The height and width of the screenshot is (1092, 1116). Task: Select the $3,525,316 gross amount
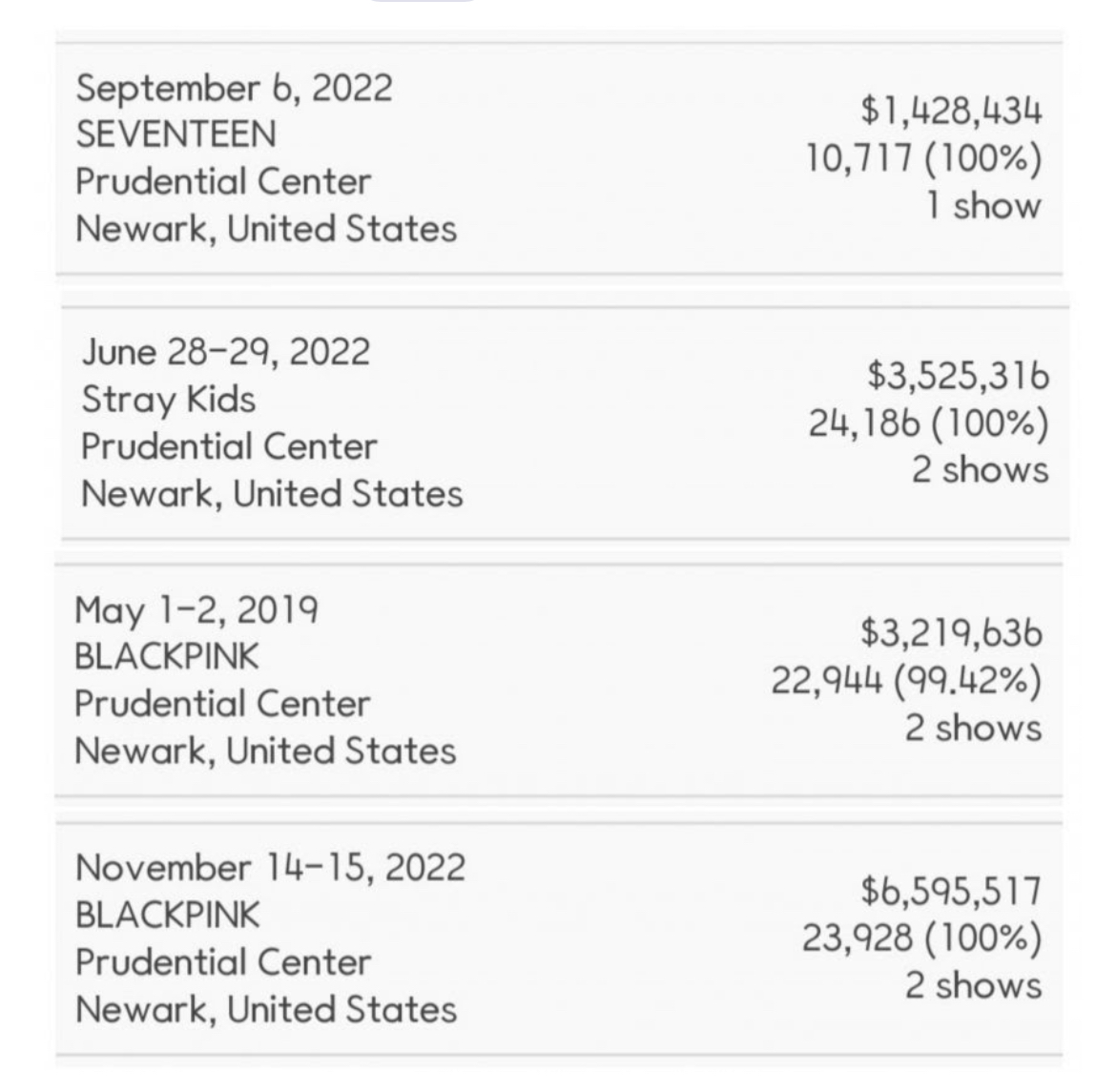958,376
